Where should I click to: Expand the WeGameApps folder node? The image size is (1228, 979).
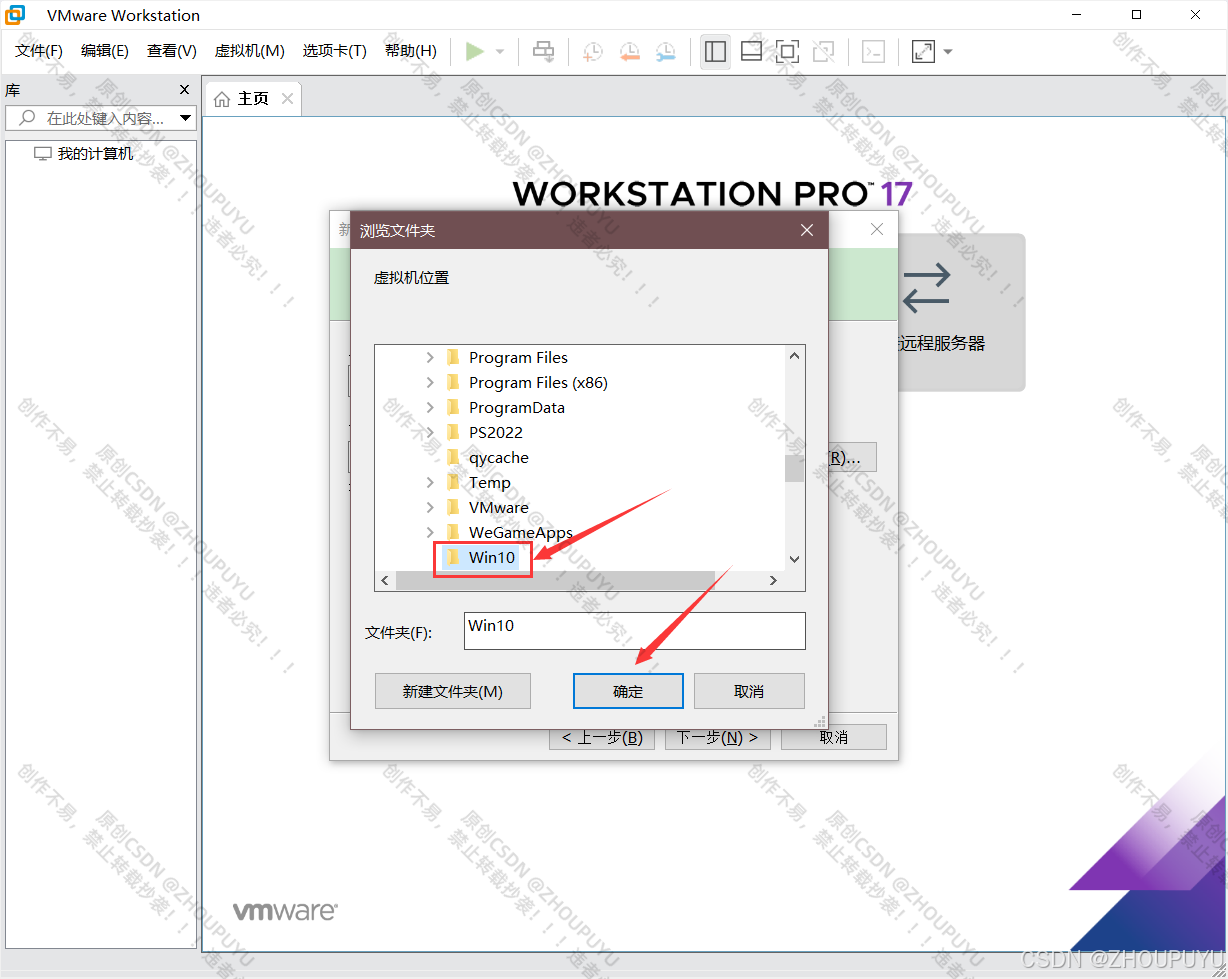[430, 532]
